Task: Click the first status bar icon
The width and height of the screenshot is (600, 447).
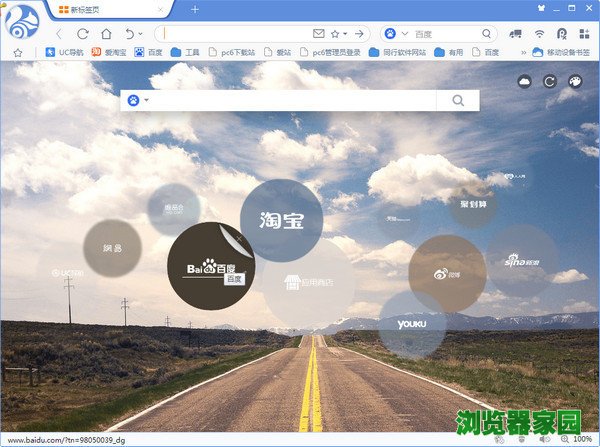Action: click(499, 439)
